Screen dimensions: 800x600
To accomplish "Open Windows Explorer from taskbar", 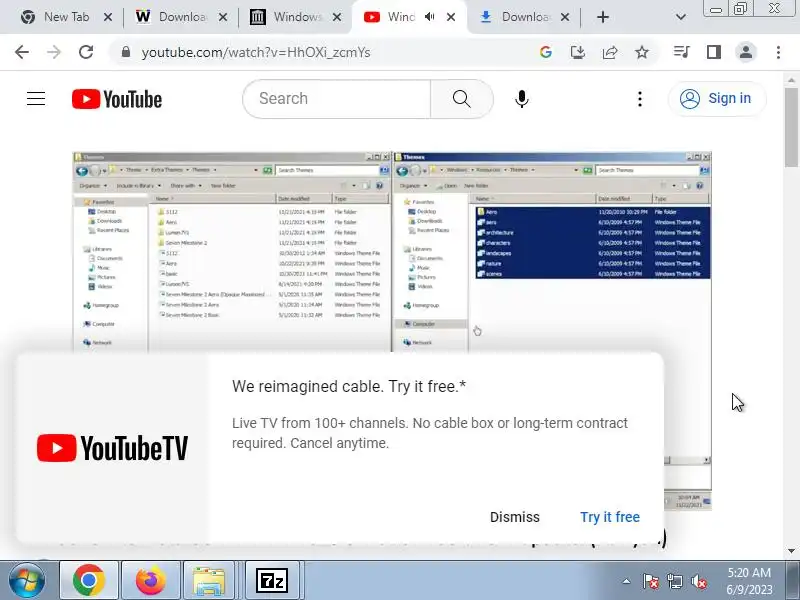I will [x=209, y=581].
